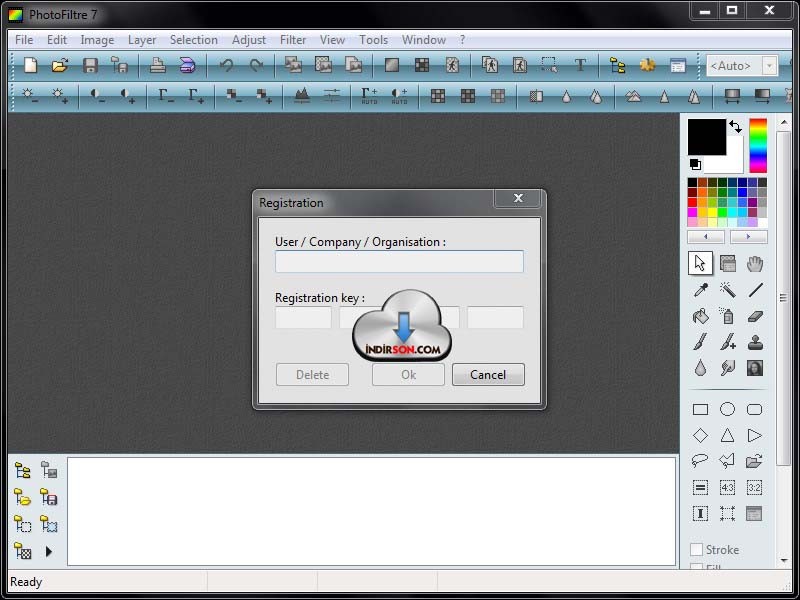The image size is (800, 600).
Task: Click the Scanner import icon
Action: [187, 65]
